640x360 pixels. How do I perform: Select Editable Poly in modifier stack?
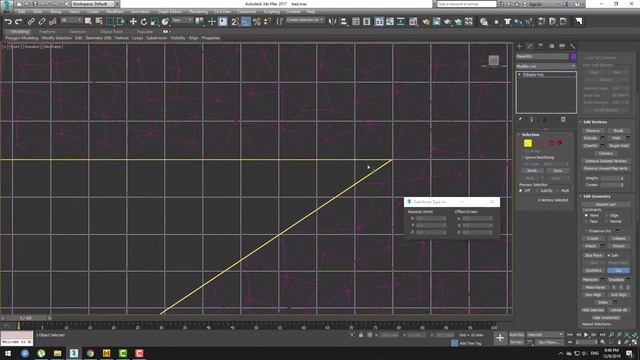point(533,75)
